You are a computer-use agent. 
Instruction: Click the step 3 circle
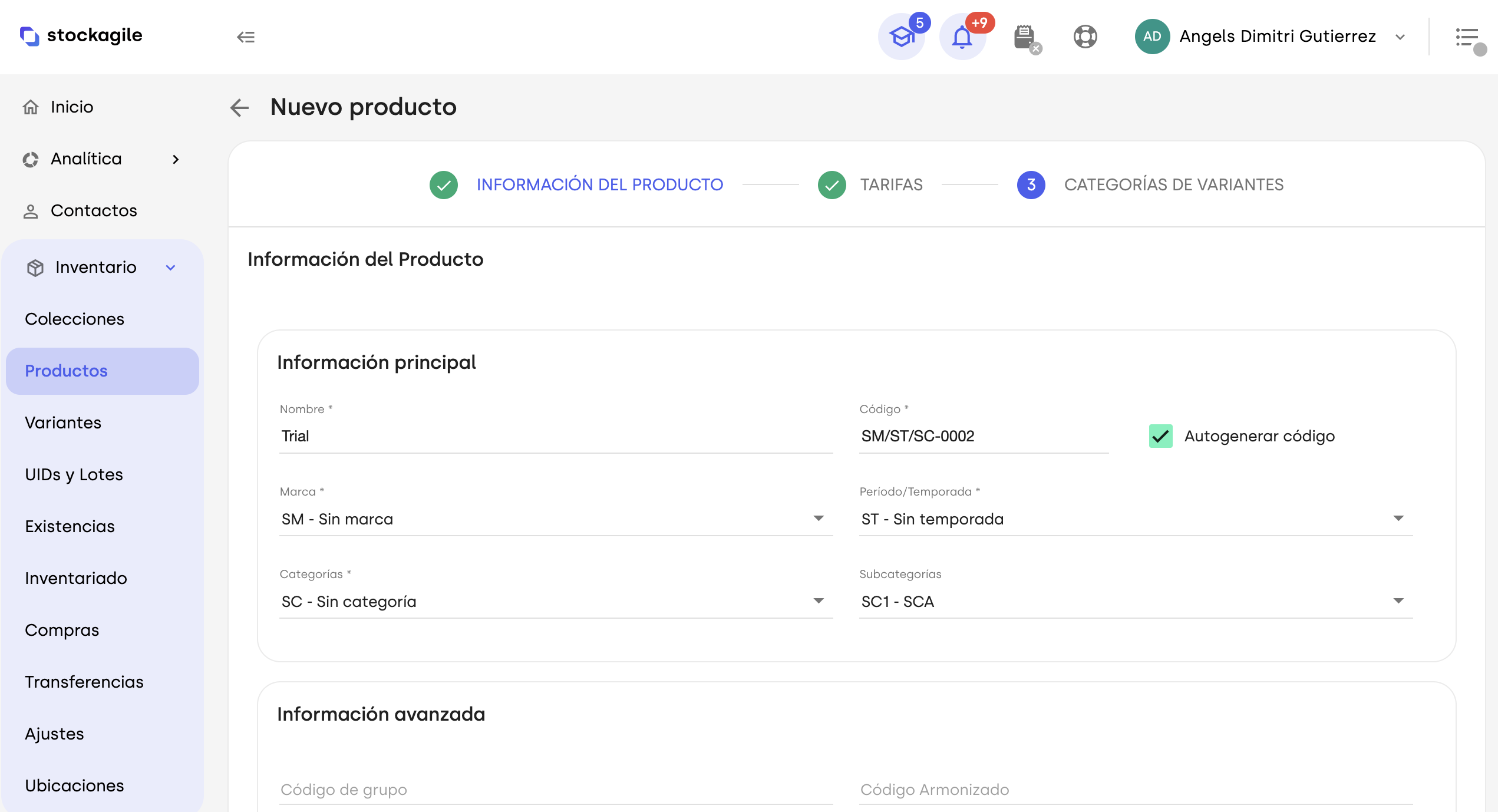coord(1031,185)
